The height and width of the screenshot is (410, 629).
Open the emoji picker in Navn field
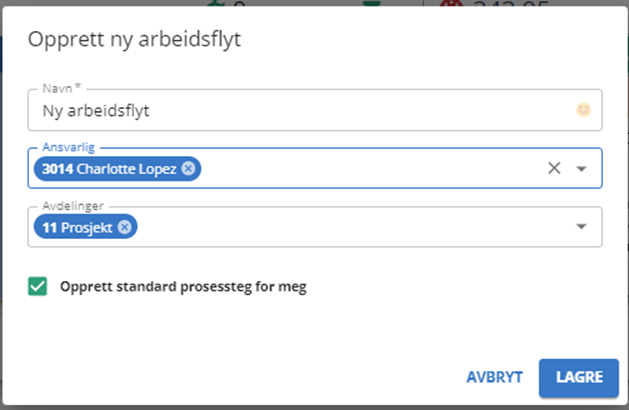pos(583,110)
